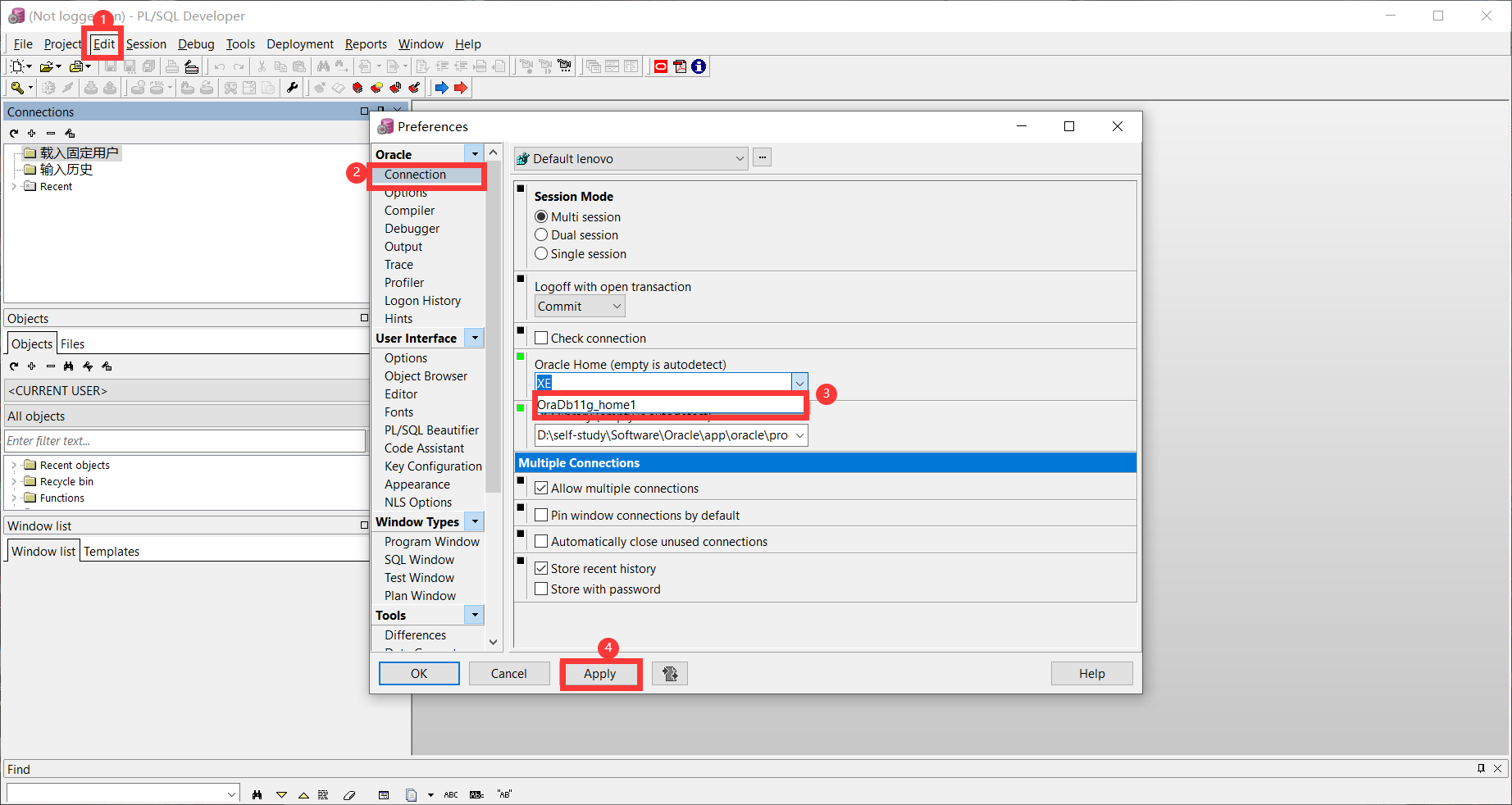Click the Log on key icon
Image resolution: width=1512 pixels, height=805 pixels.
(x=16, y=88)
